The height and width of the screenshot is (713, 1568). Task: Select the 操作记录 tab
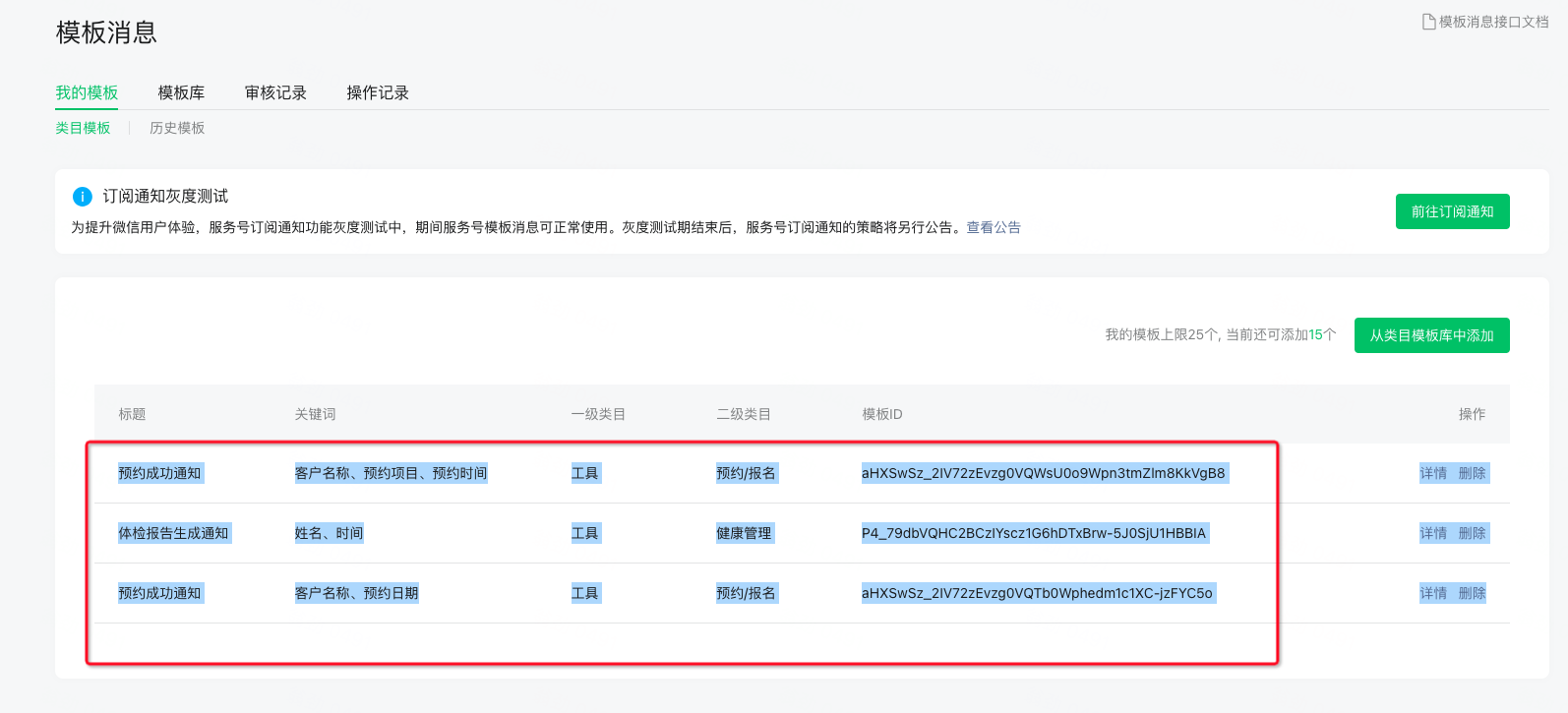click(378, 92)
